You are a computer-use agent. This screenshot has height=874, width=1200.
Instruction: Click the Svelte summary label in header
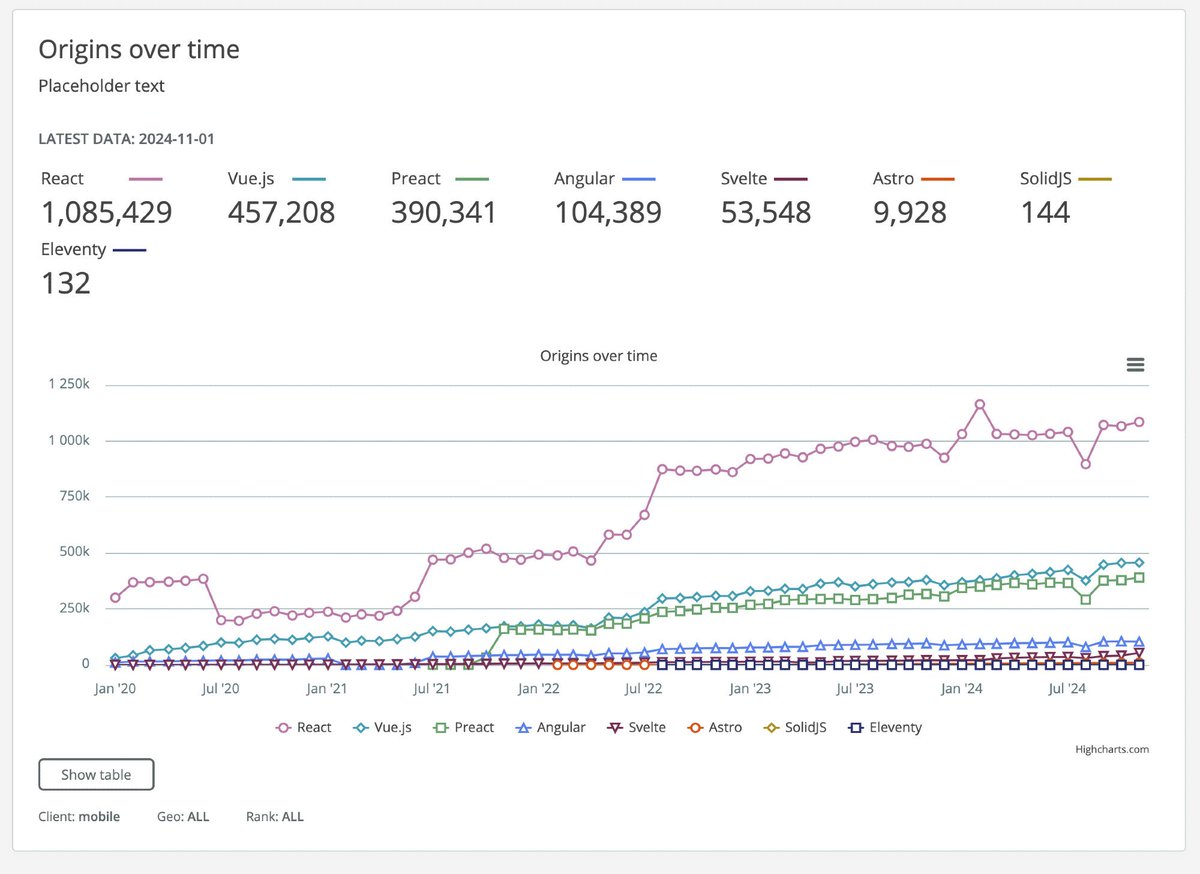(x=744, y=179)
